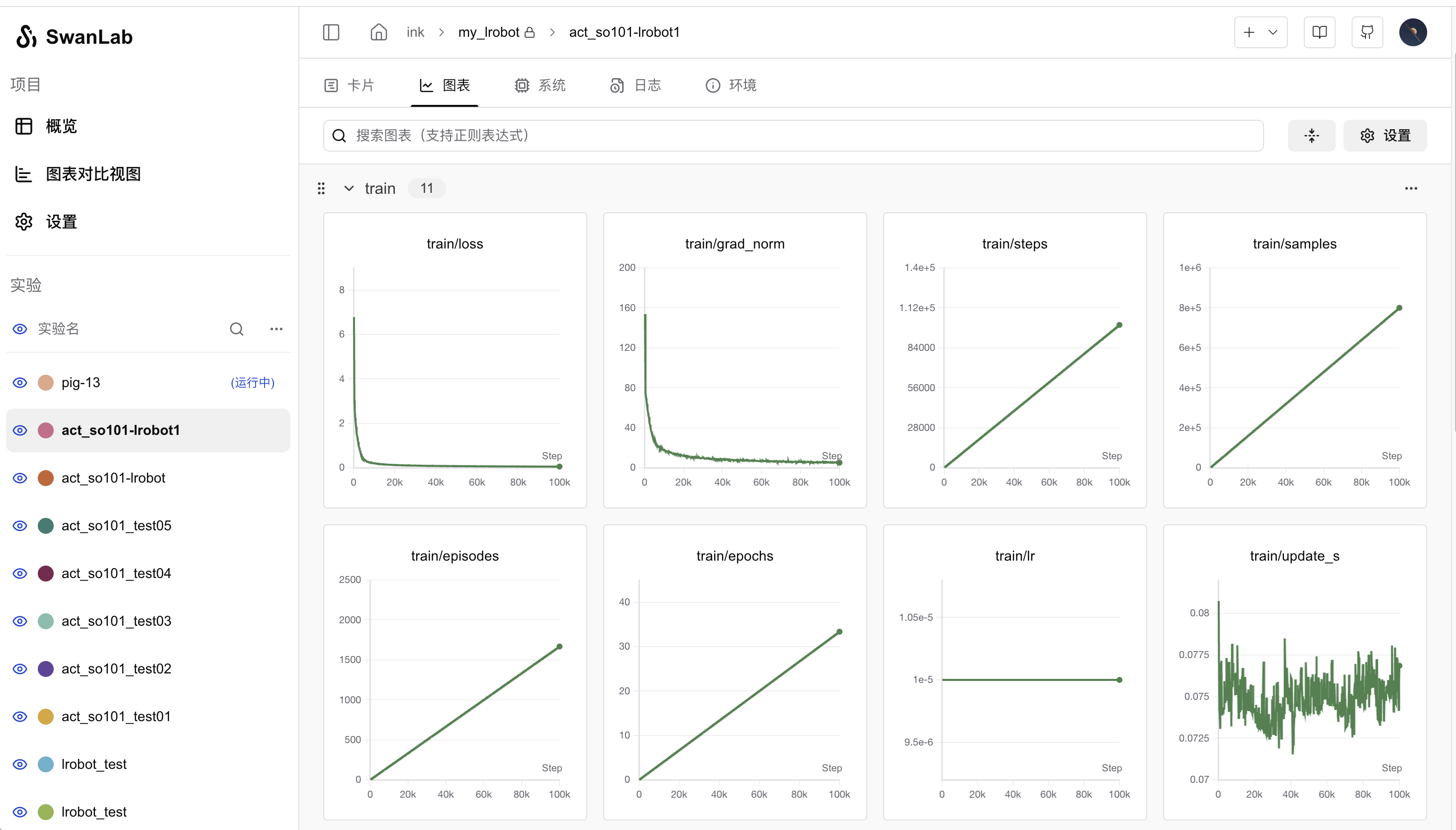The width and height of the screenshot is (1456, 830).
Task: Click the train/update_s chart
Action: pos(1294,672)
